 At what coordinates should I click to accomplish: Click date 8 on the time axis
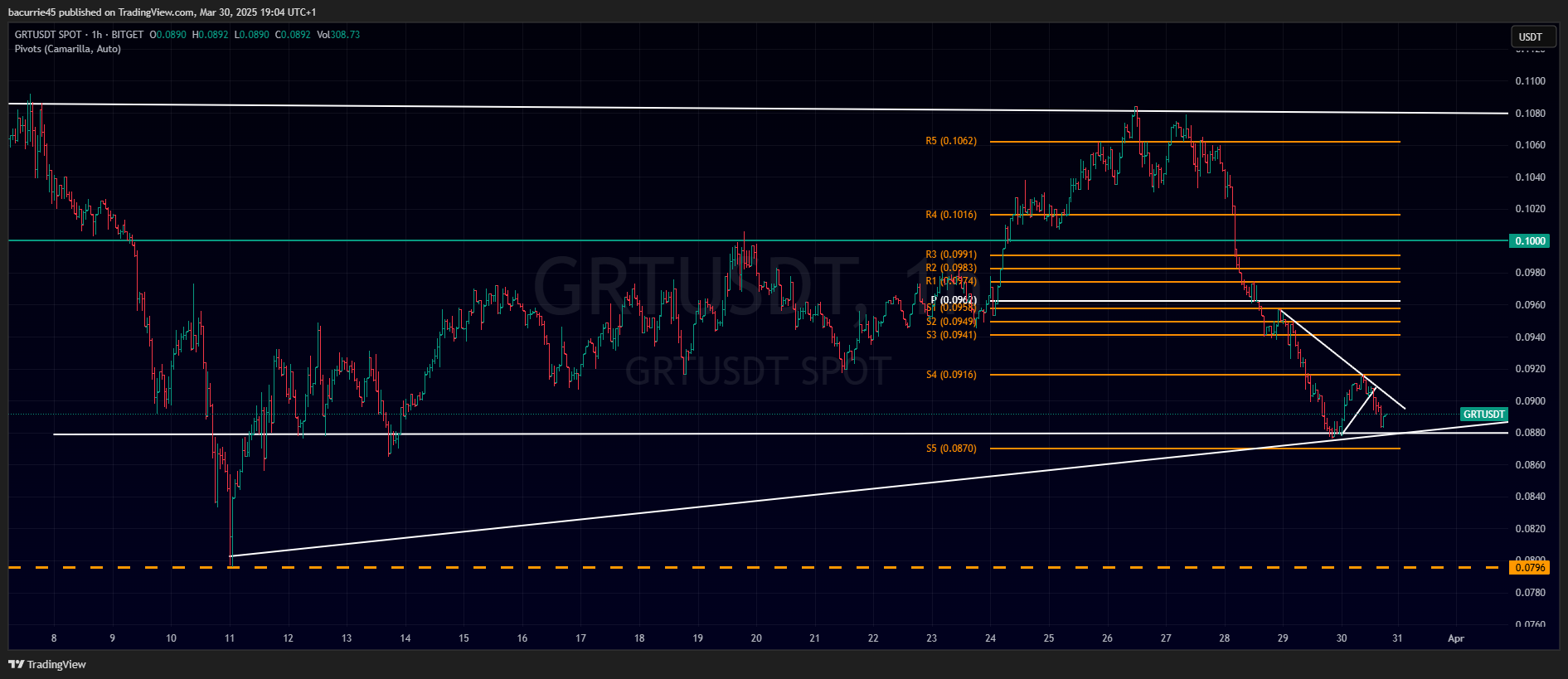click(x=54, y=638)
